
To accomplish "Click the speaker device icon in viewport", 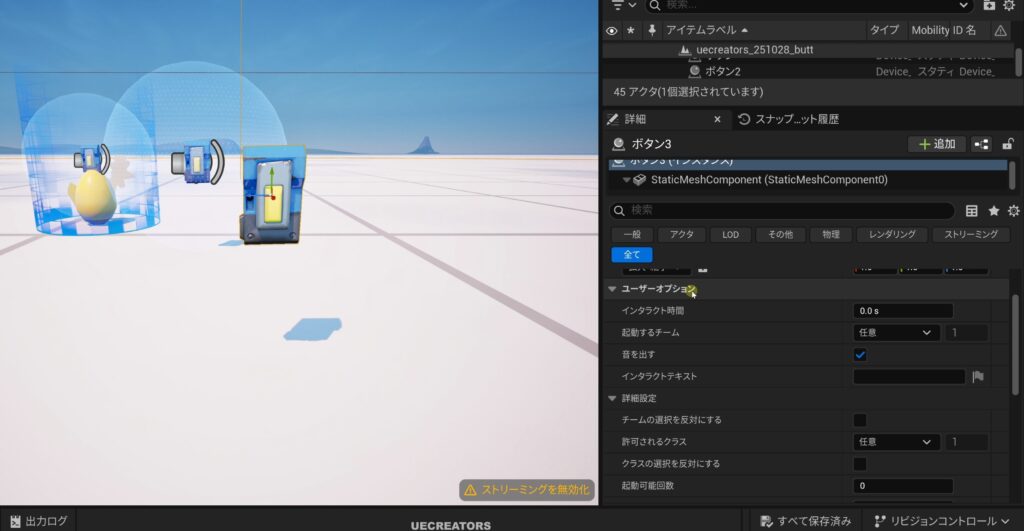I will pyautogui.click(x=197, y=161).
